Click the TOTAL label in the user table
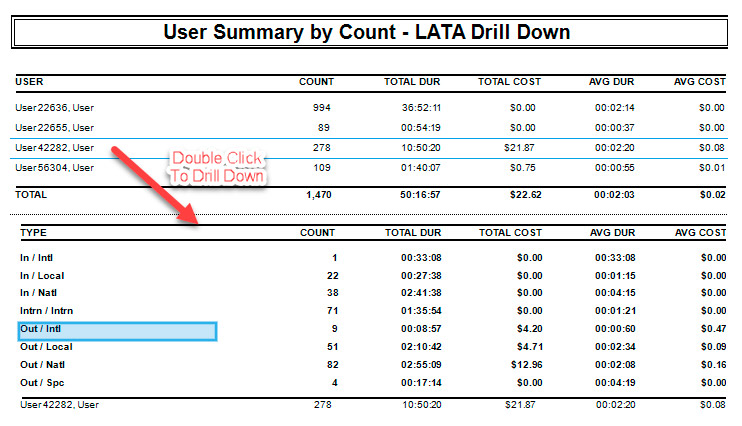This screenshot has width=742, height=426. coord(30,195)
